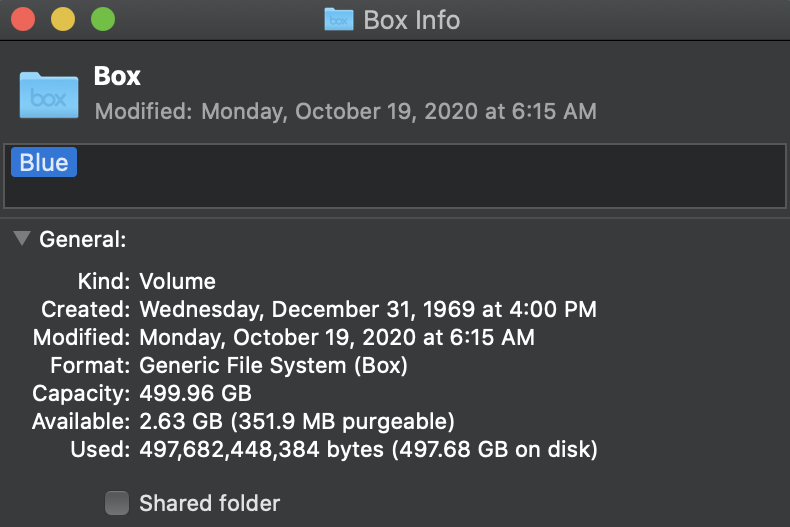Click the Kind value Volume

tap(177, 282)
